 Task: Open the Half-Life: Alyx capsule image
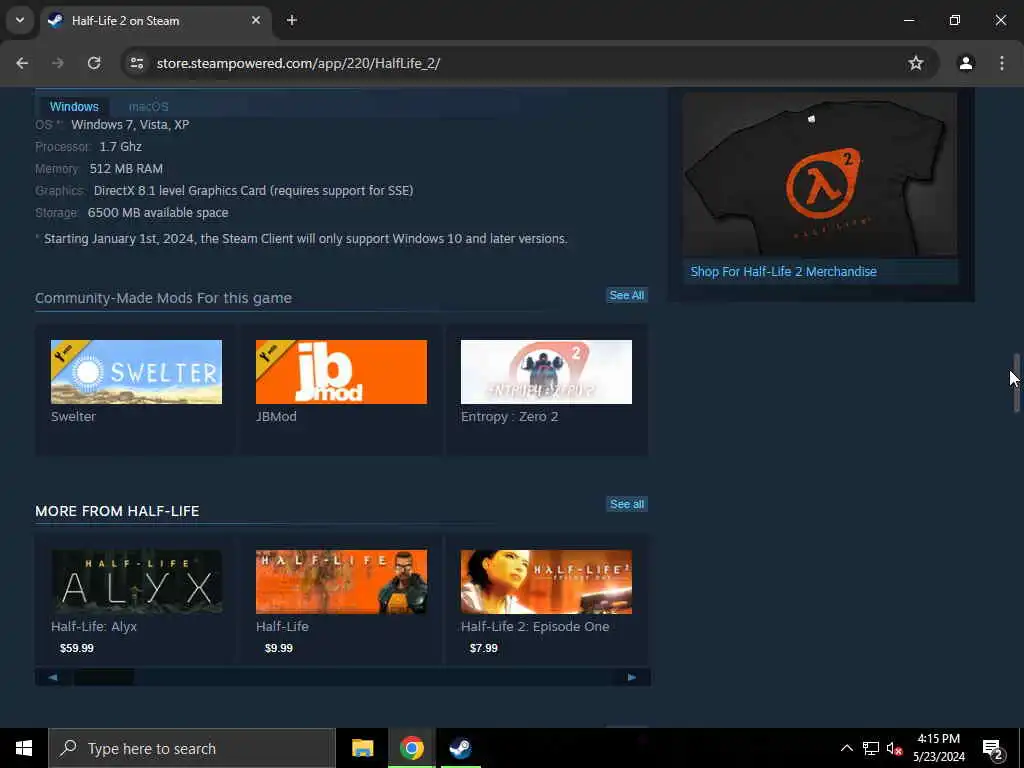tap(136, 582)
